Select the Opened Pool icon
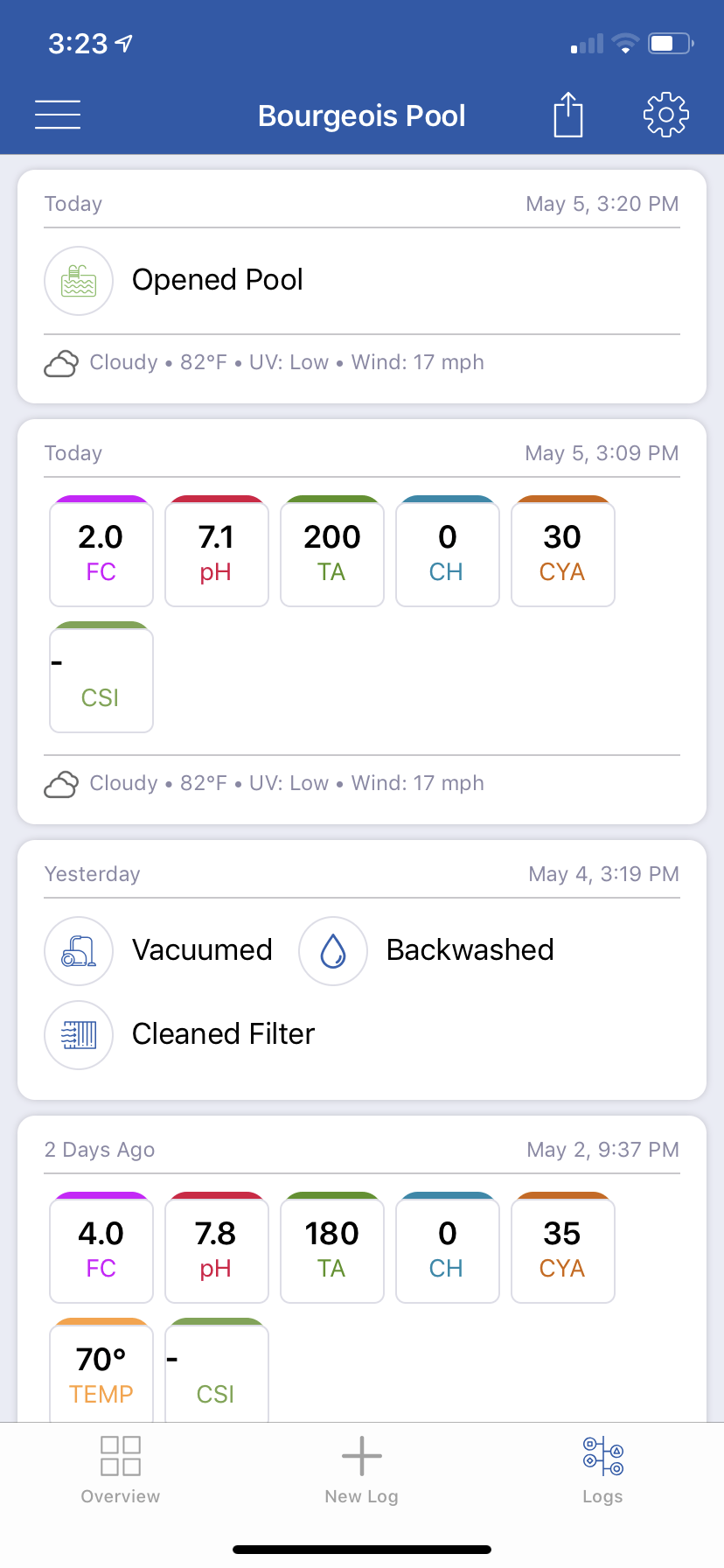Screen dimensions: 724x1568 (x=79, y=281)
